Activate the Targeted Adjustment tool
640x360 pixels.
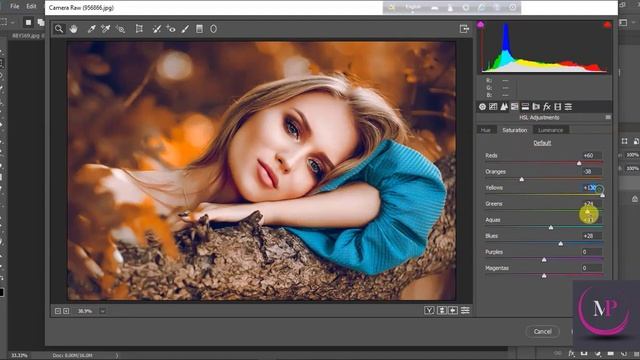pyautogui.click(x=120, y=29)
